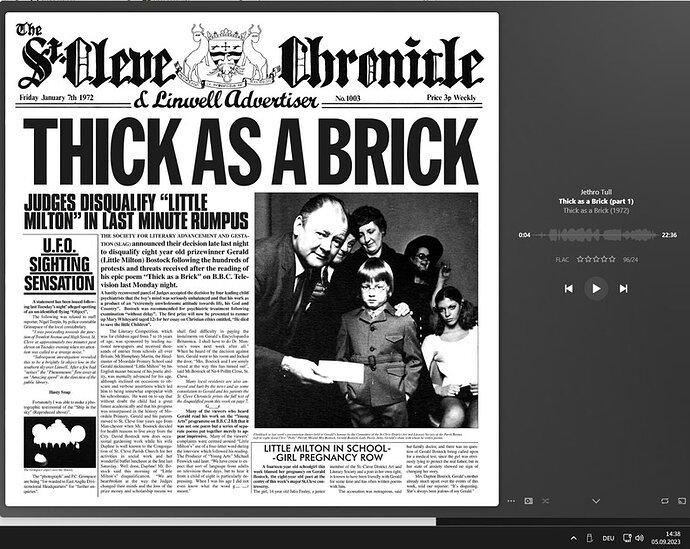Click the USB safely remove tray icon
The image size is (690, 549).
[590, 538]
